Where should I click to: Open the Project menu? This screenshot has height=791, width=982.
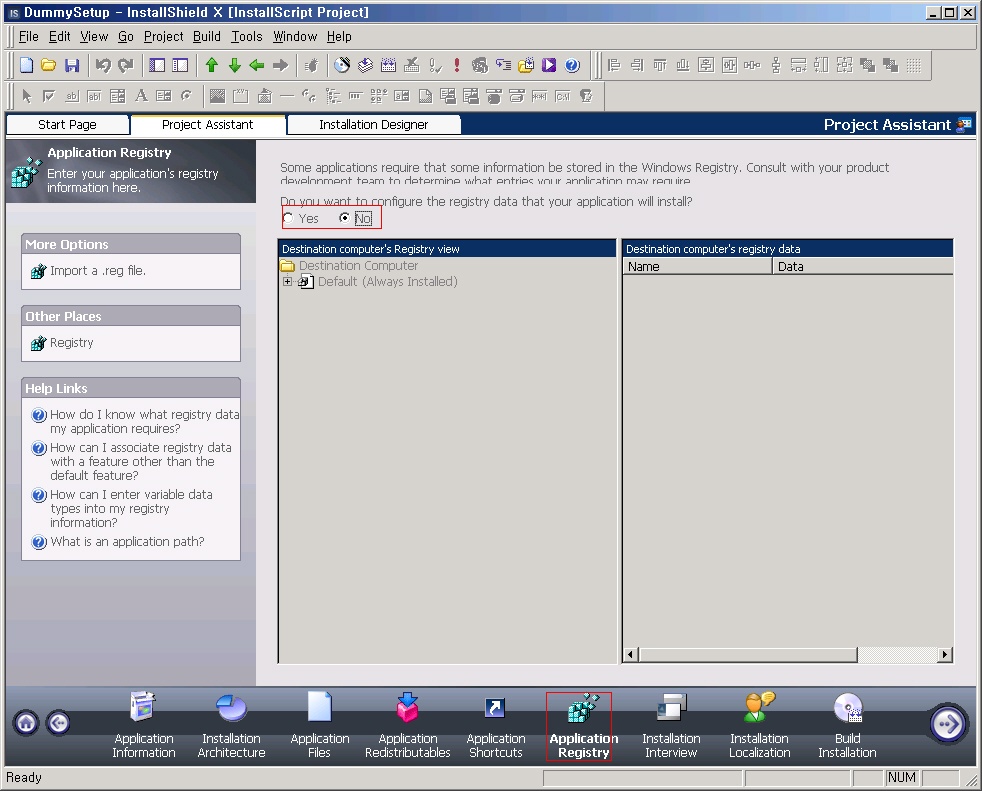[x=163, y=36]
